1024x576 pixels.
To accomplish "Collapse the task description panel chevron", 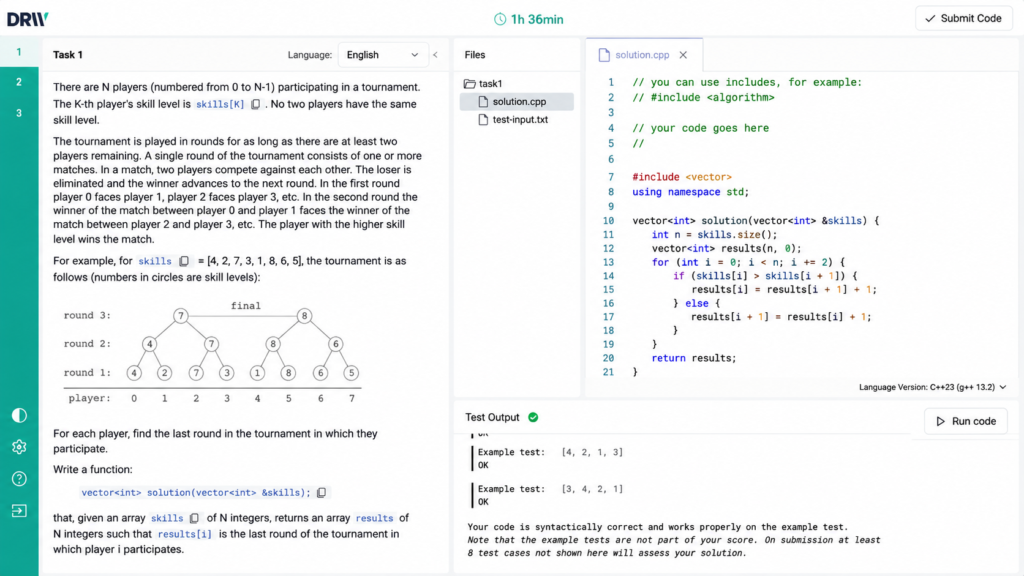I will 436,55.
